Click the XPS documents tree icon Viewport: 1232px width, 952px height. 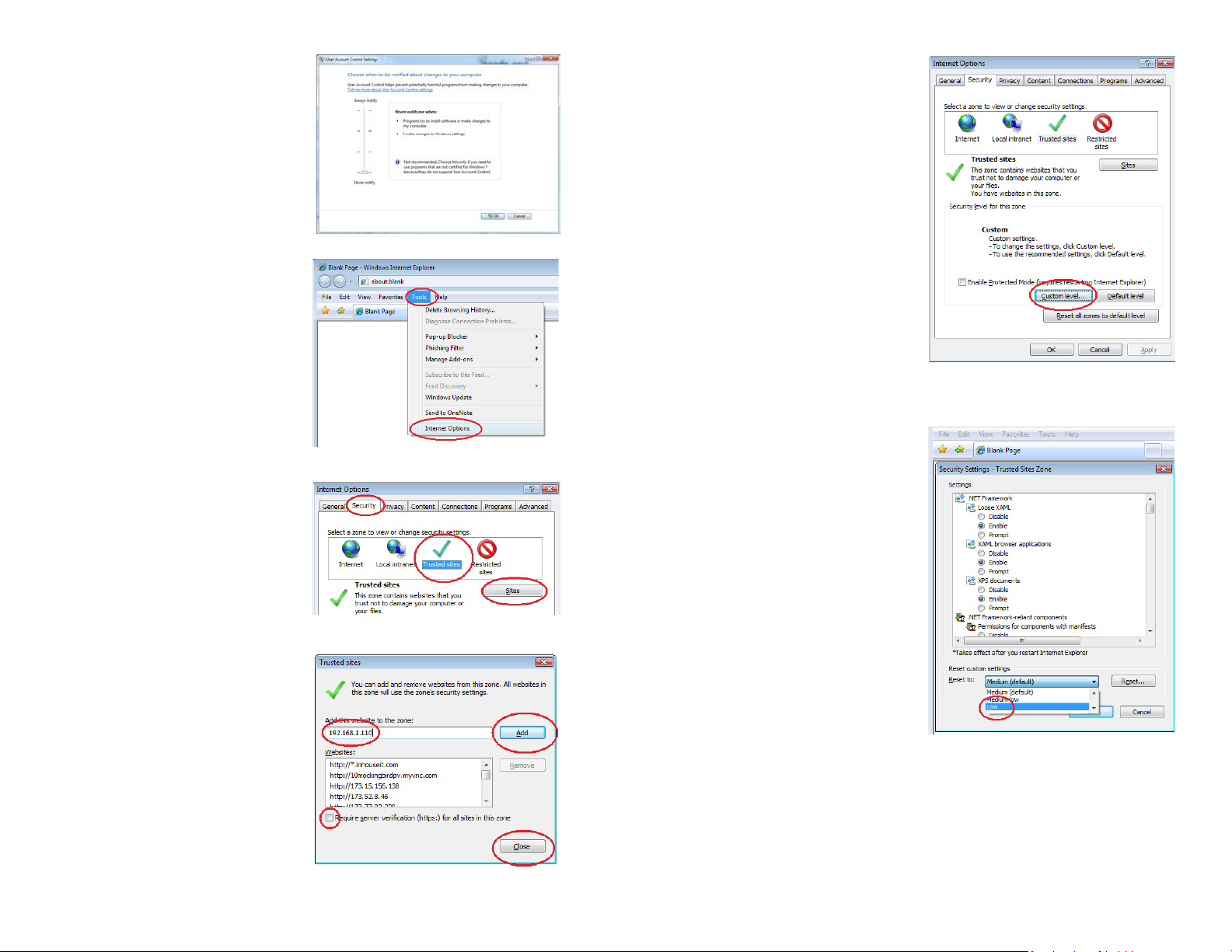click(971, 581)
